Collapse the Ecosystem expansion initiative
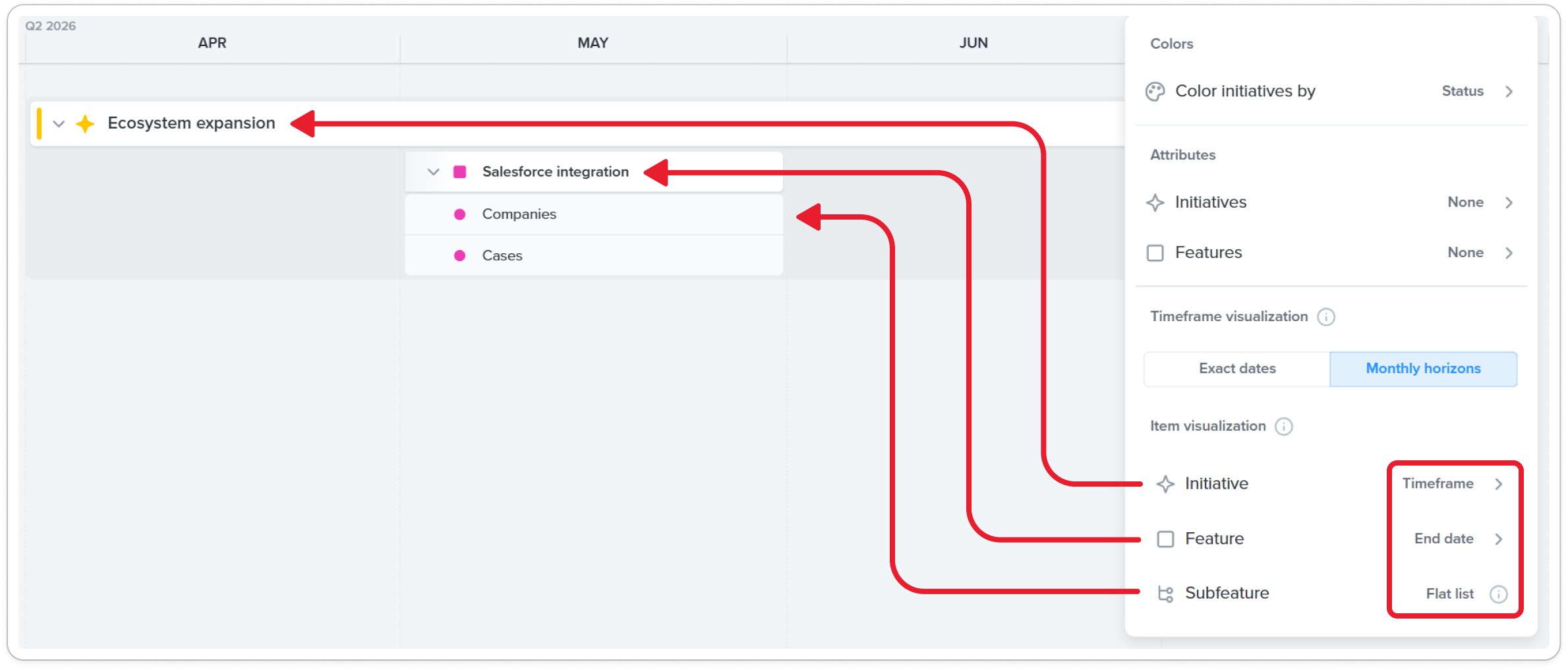 pos(59,123)
